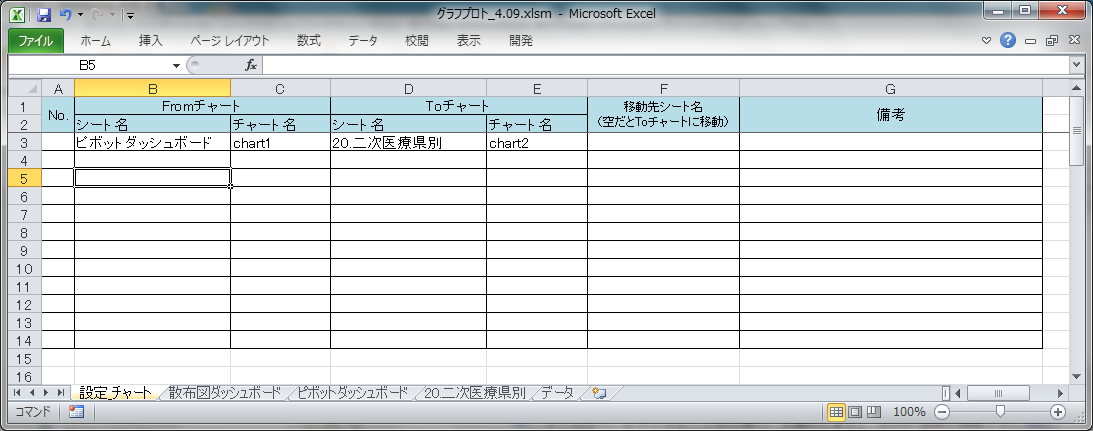
Task: Switch to the 散布図ダッシュボード sheet tab
Action: coord(224,393)
